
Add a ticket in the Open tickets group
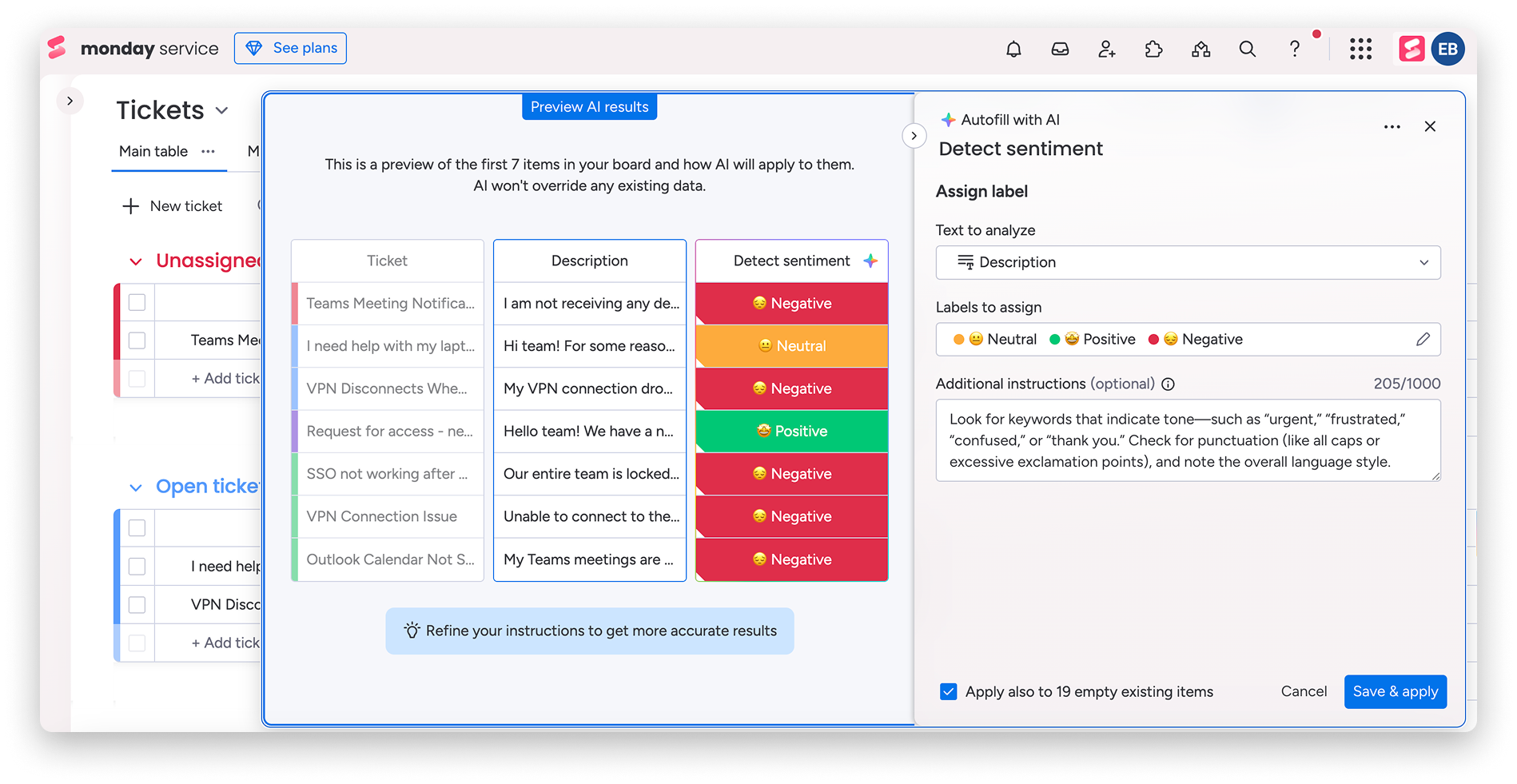pos(225,643)
